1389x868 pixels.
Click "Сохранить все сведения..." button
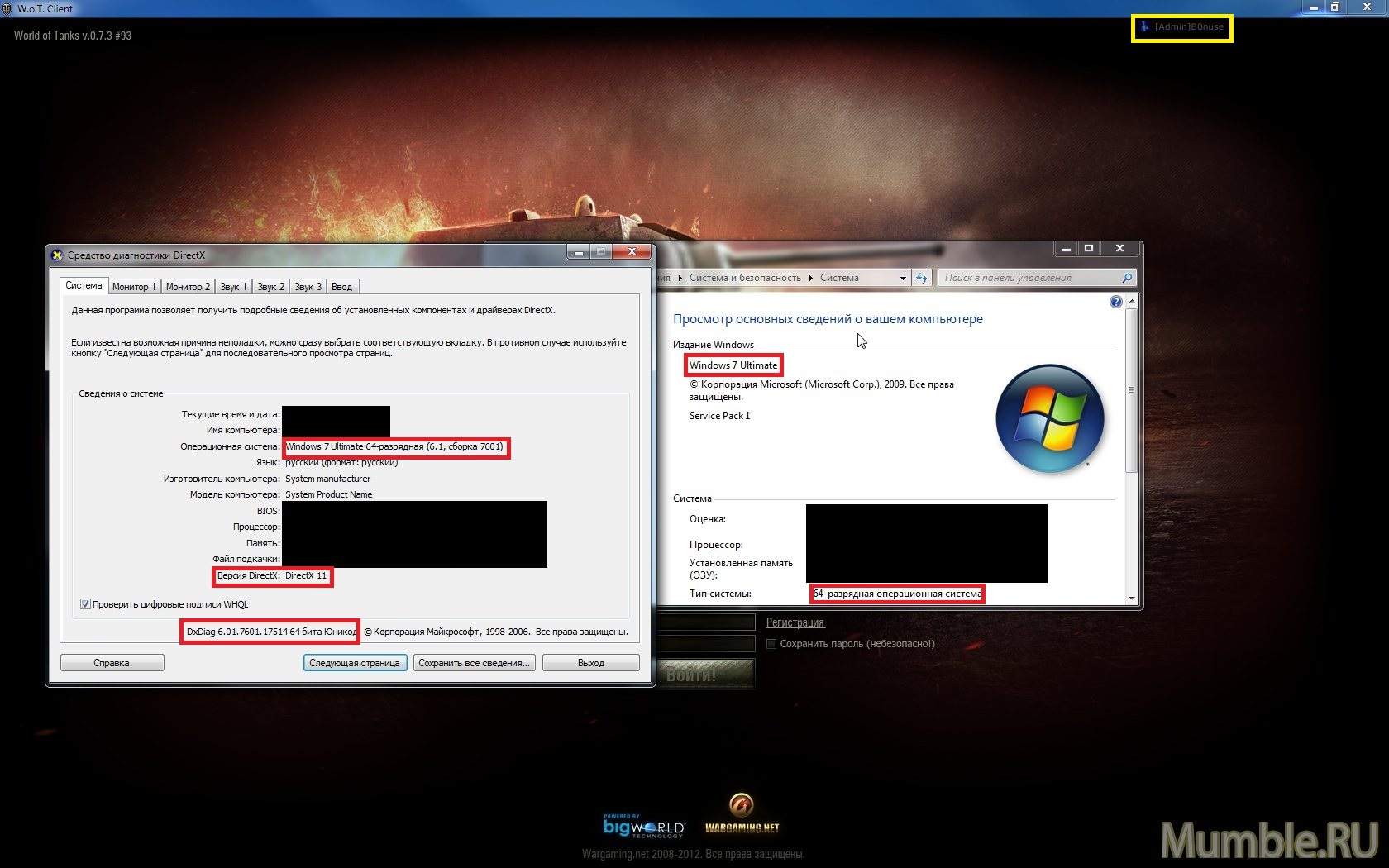point(474,663)
